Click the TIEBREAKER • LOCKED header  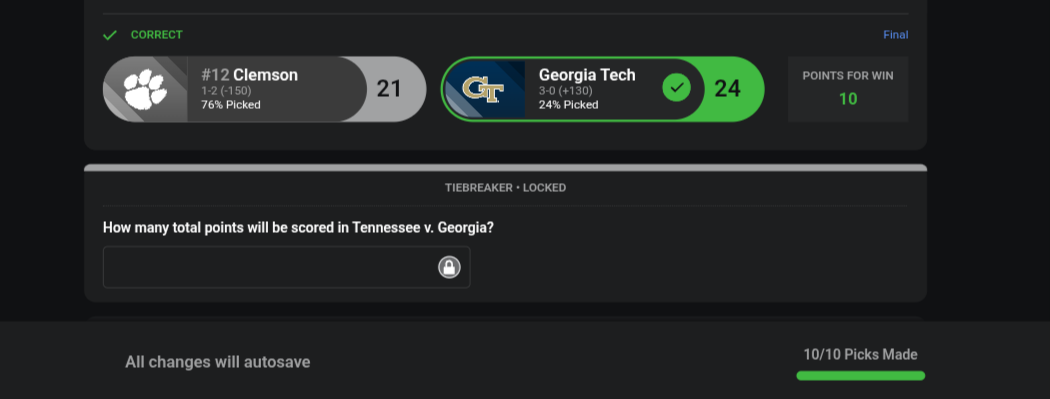click(506, 187)
